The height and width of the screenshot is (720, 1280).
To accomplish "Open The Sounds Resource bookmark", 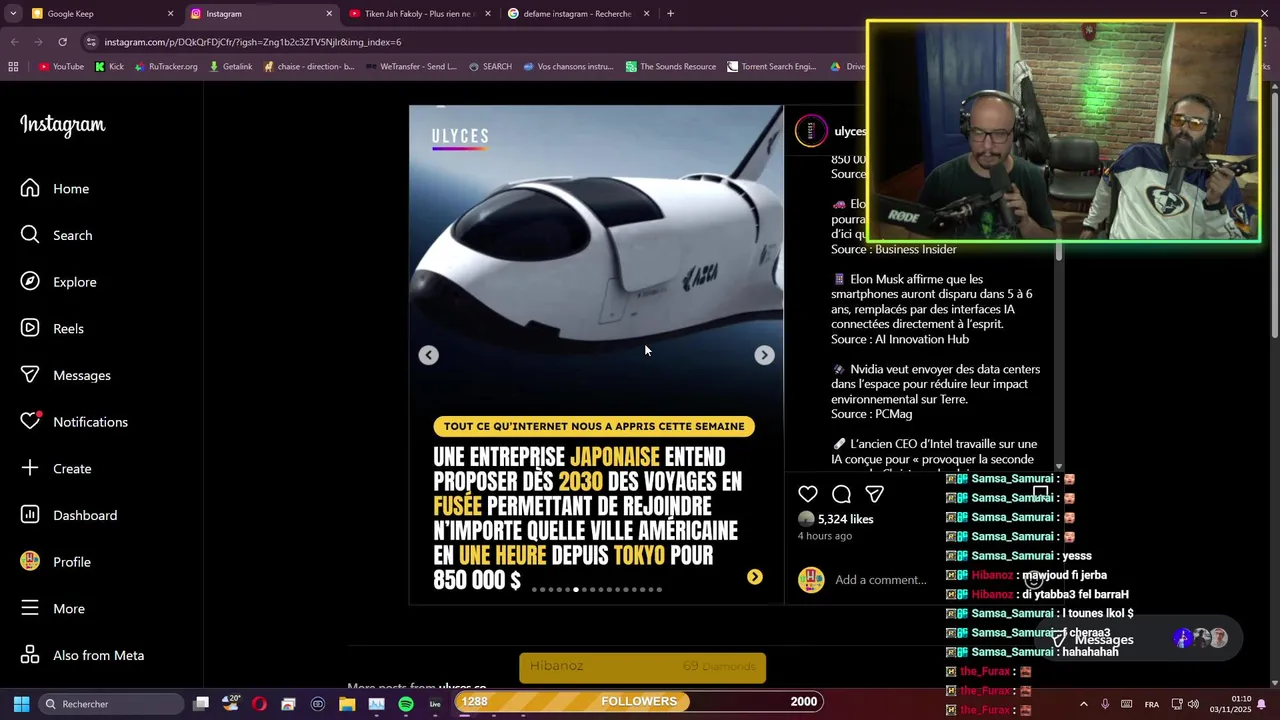I will [671, 67].
